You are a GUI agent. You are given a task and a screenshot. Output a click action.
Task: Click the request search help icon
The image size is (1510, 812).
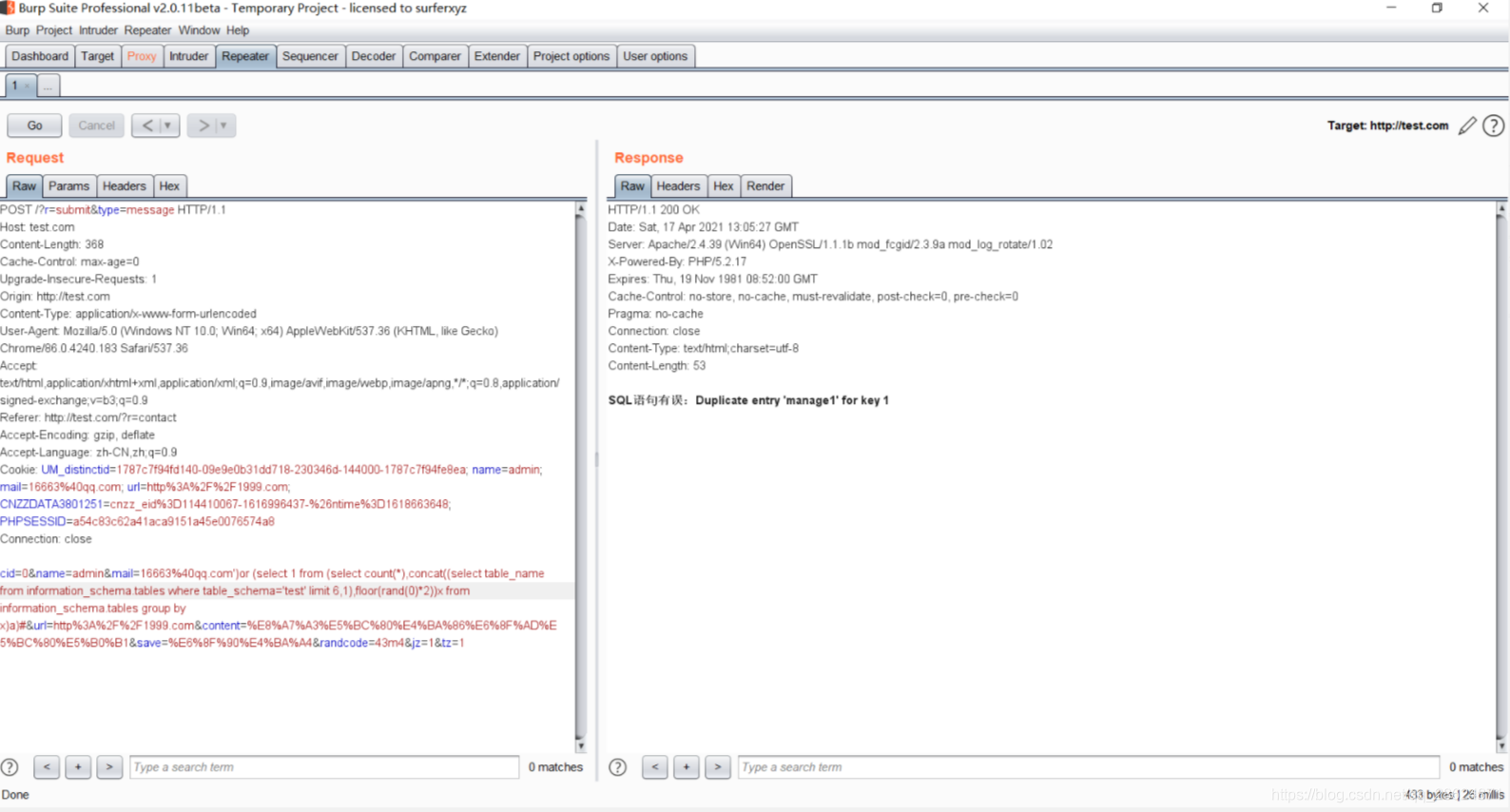pyautogui.click(x=10, y=767)
